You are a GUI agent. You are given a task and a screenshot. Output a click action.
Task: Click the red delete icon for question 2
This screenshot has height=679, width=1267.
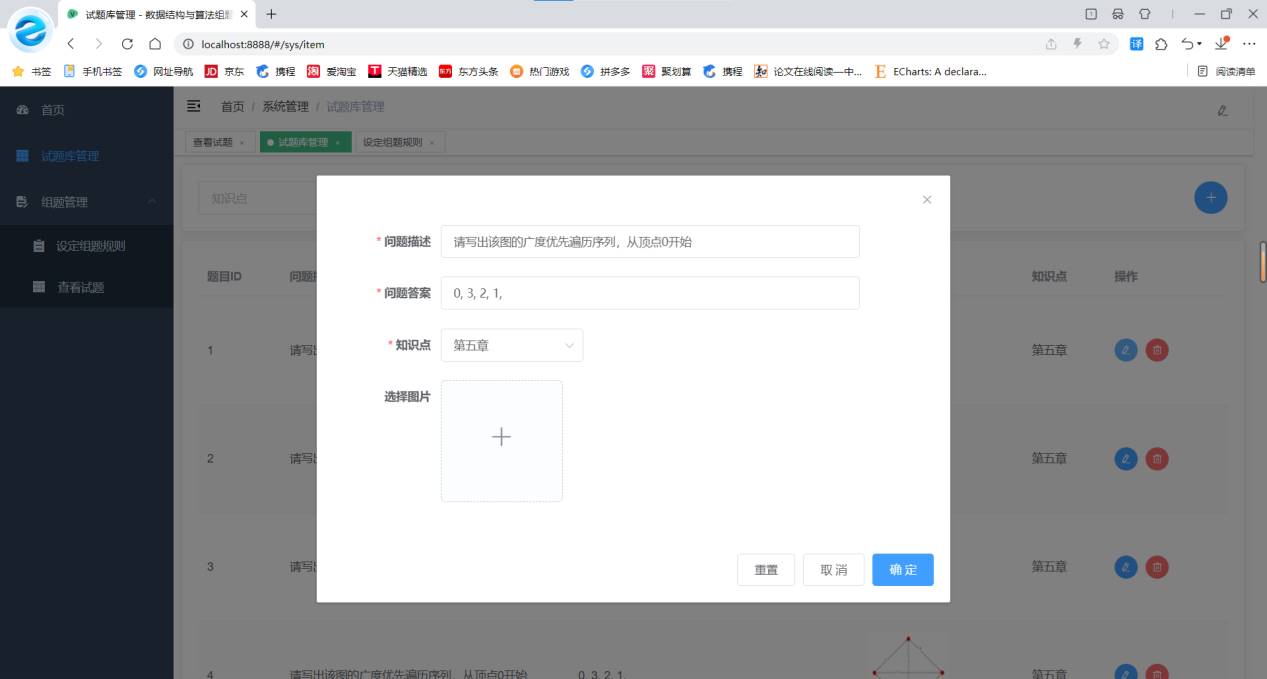1156,458
